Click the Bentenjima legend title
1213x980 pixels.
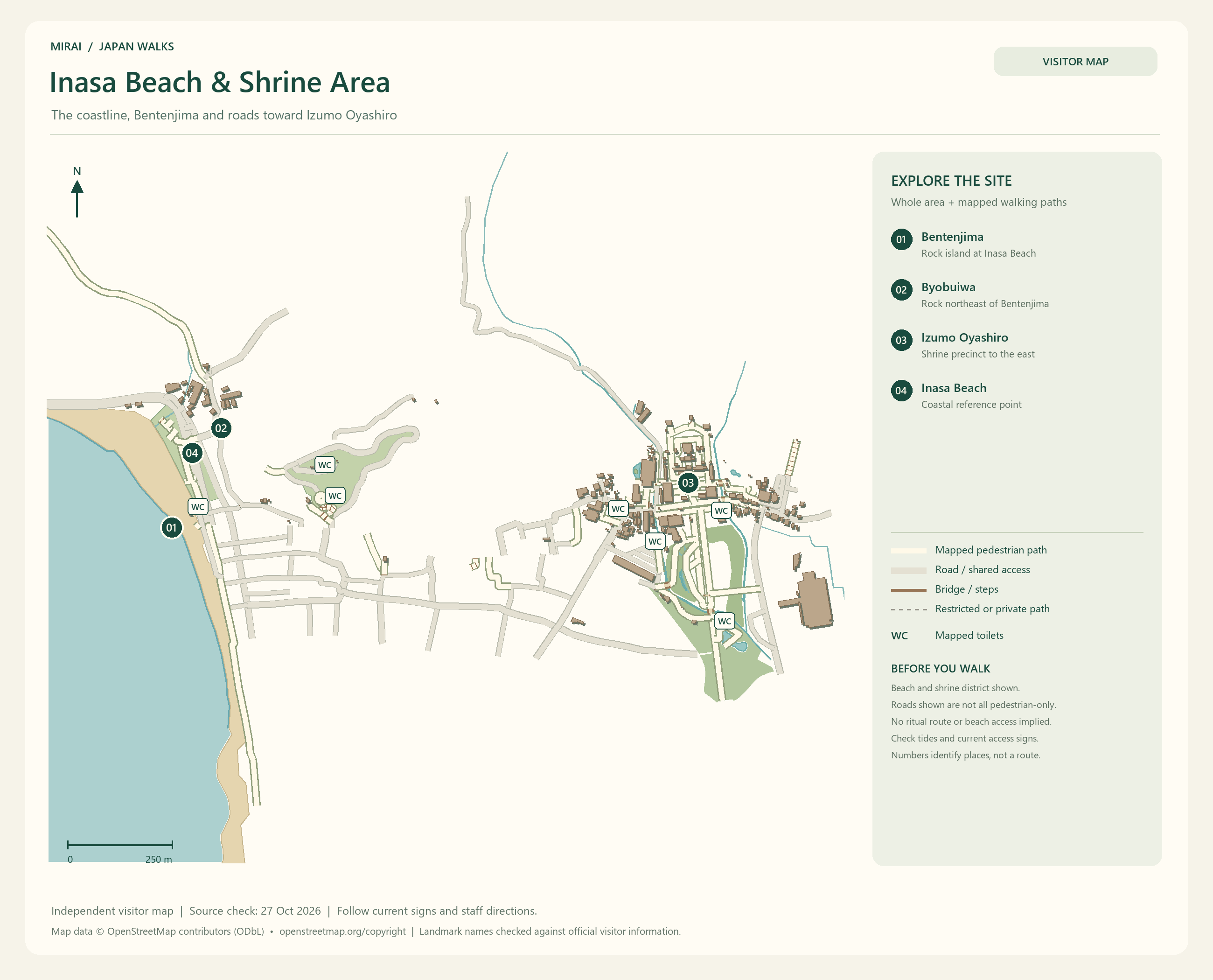click(952, 237)
